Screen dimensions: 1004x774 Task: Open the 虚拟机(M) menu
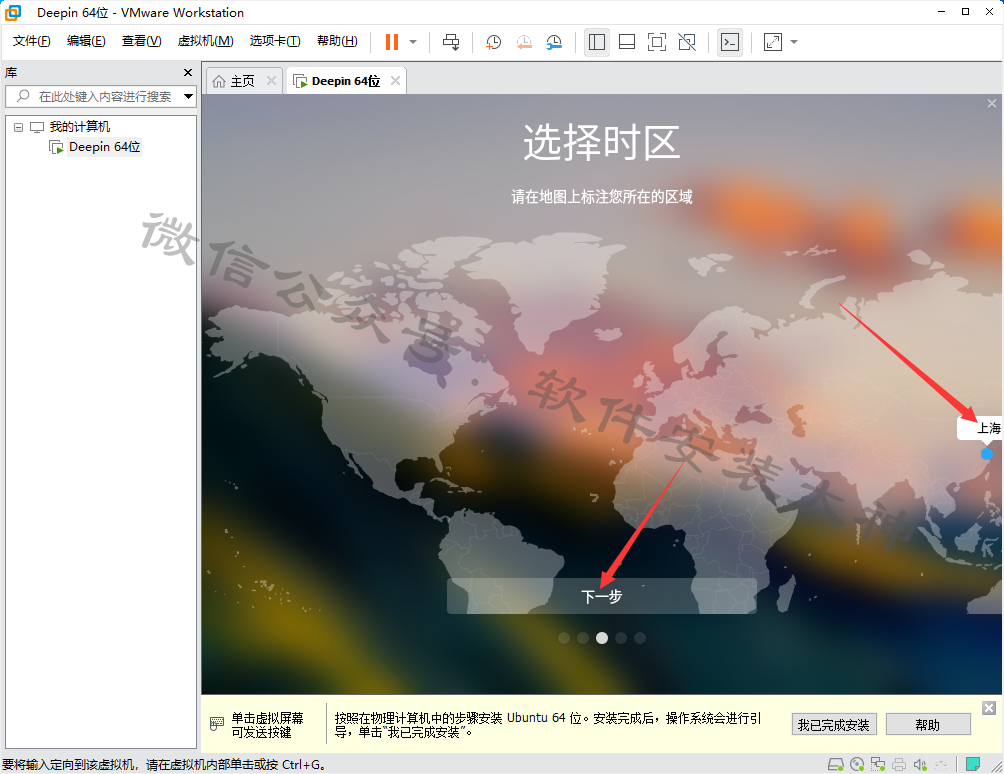[205, 41]
